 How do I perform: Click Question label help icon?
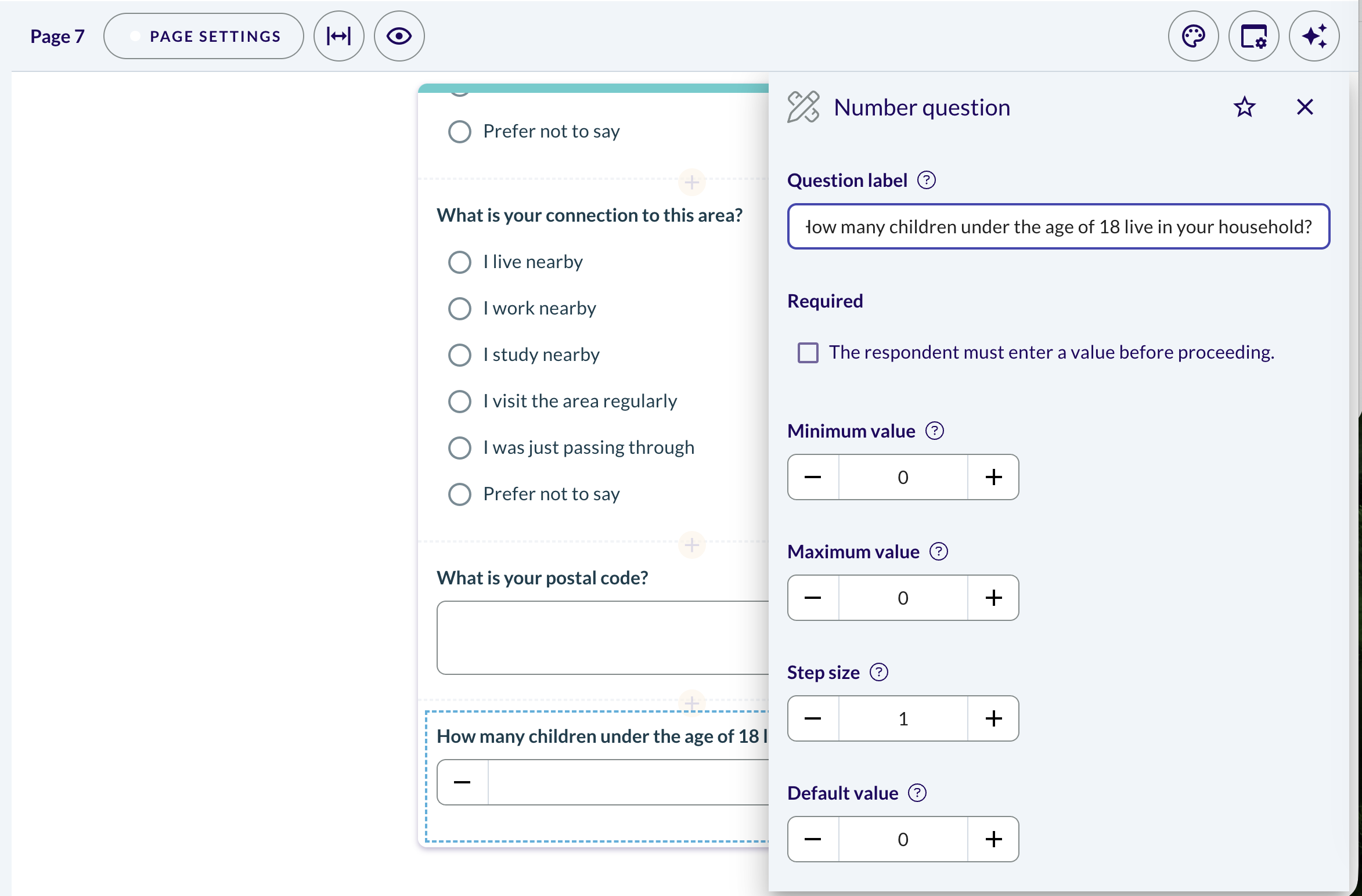pyautogui.click(x=926, y=180)
